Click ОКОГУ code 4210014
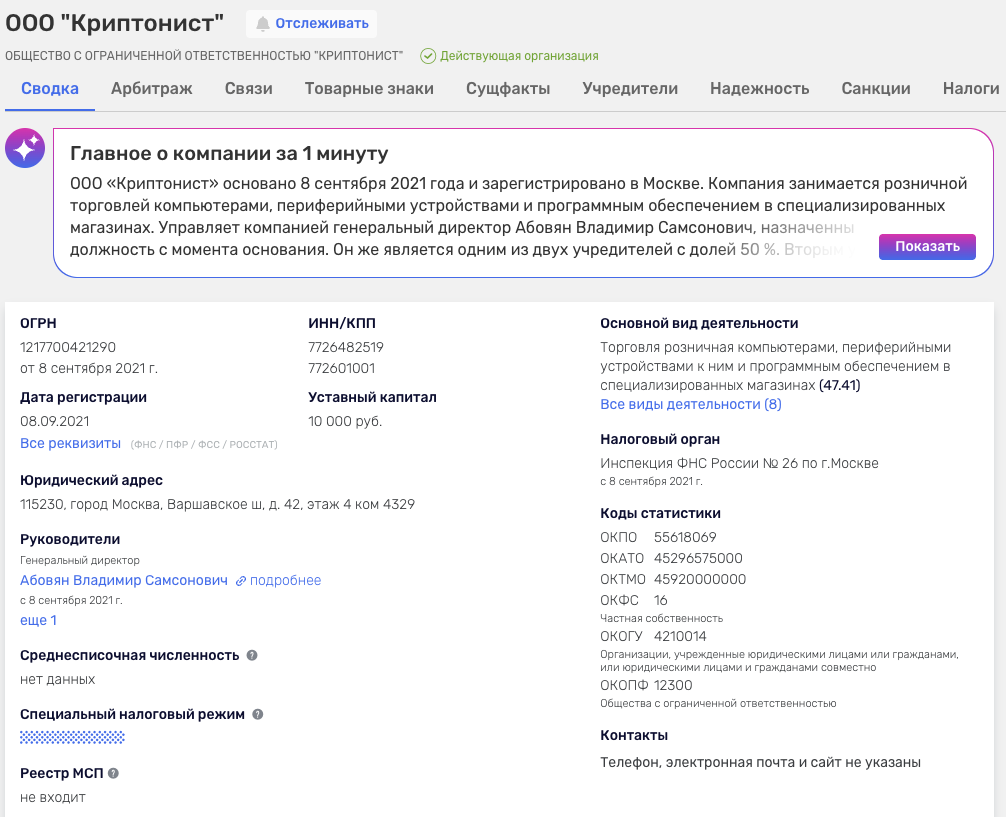Screen dimensions: 1006x817 pos(680,637)
